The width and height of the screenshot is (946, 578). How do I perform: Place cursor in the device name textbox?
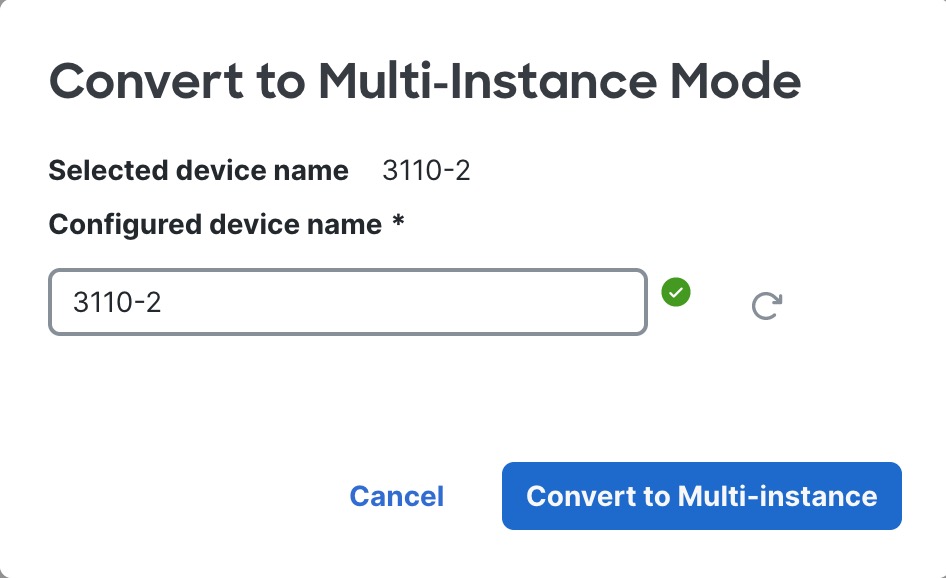pyautogui.click(x=347, y=302)
